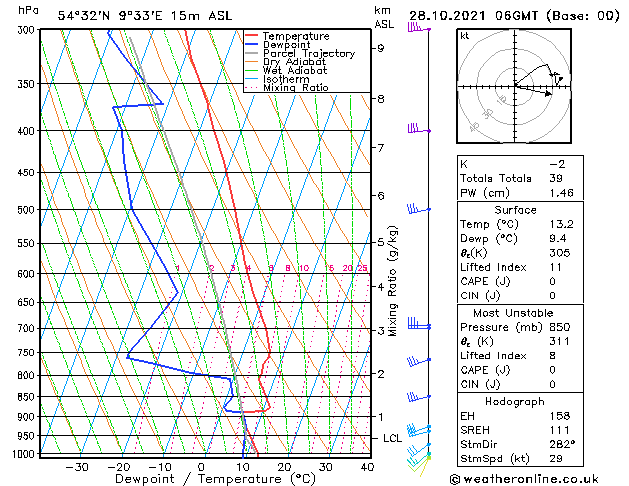Click the PW (cm) value '1.46'
Viewport: 629px width, 486px height.
(561, 193)
